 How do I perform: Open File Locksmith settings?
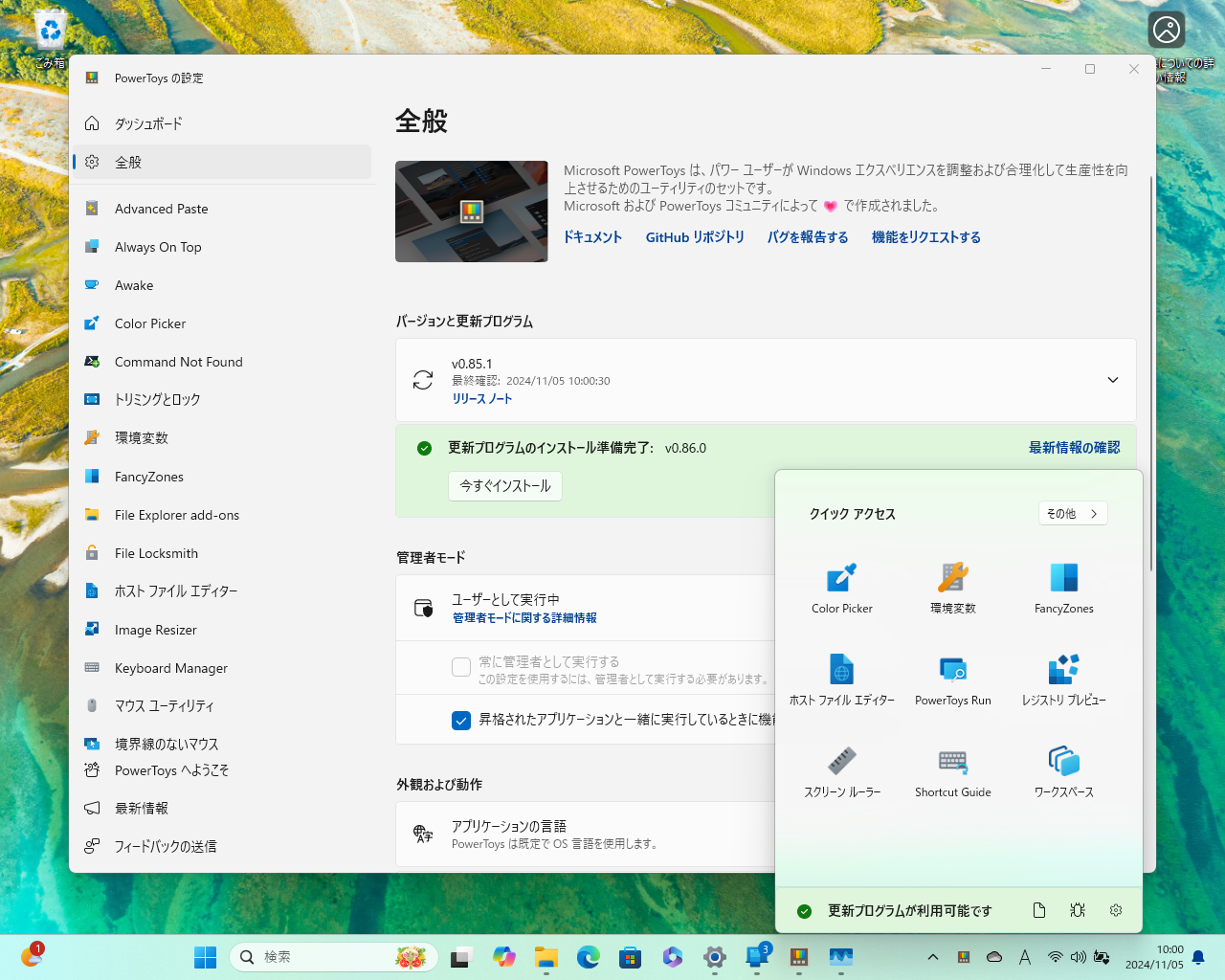tap(222, 553)
